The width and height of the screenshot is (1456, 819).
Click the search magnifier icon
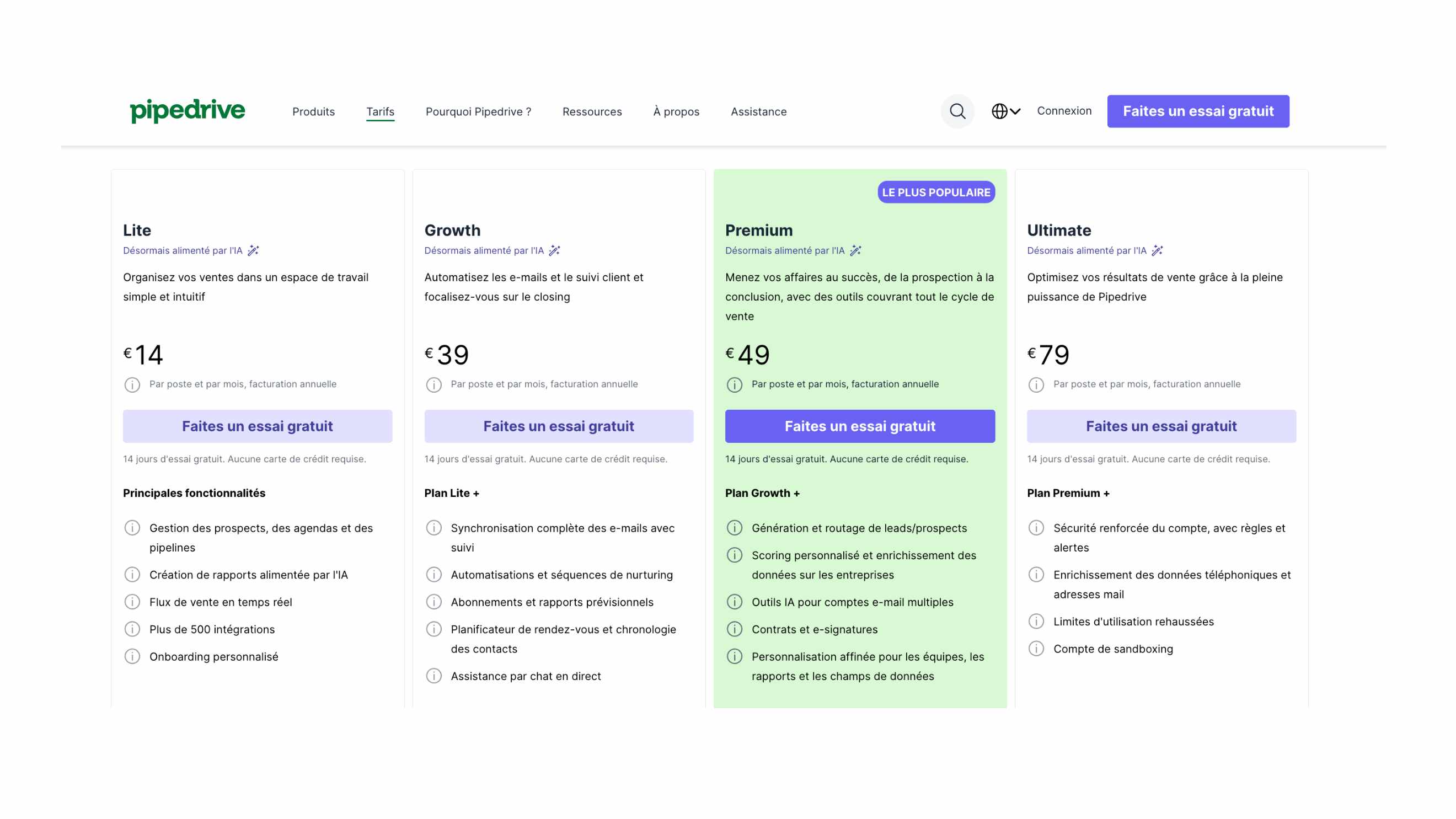pyautogui.click(x=957, y=111)
